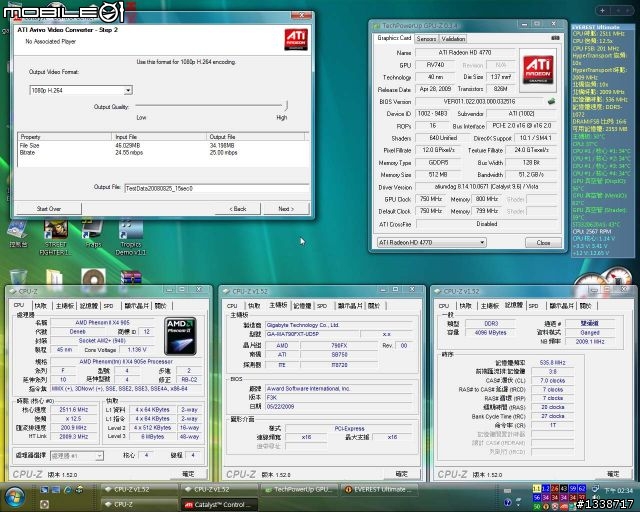Launch Internet Explorer from quick launch
Screen dimensions: 640x512
click(68, 489)
